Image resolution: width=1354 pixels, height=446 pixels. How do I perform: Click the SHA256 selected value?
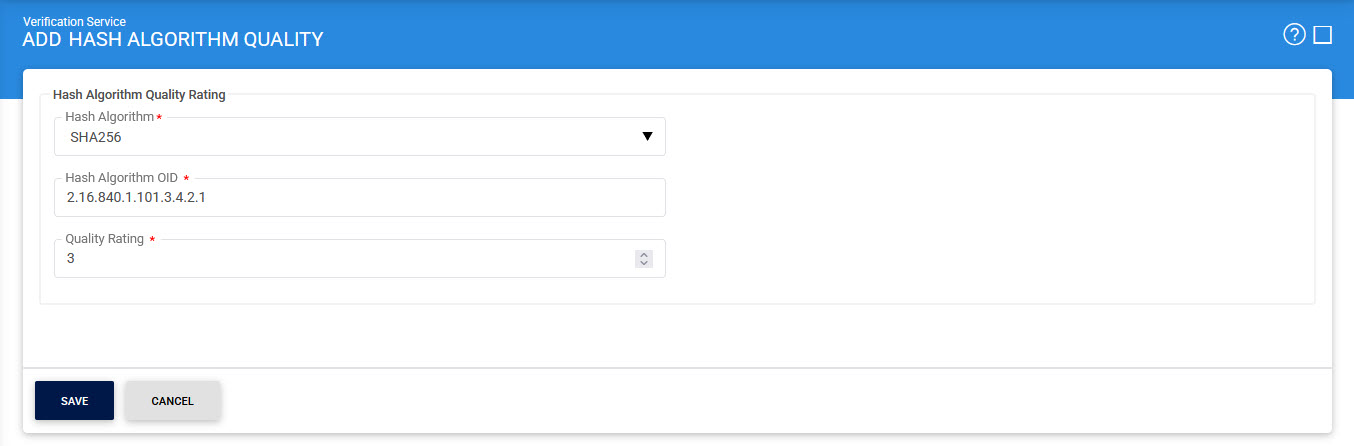coord(96,138)
